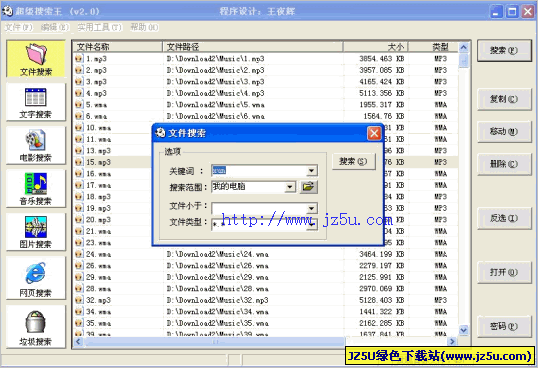The height and width of the screenshot is (368, 538).
Task: Click the file icon of 26.wma row
Action: pyautogui.click(x=79, y=265)
